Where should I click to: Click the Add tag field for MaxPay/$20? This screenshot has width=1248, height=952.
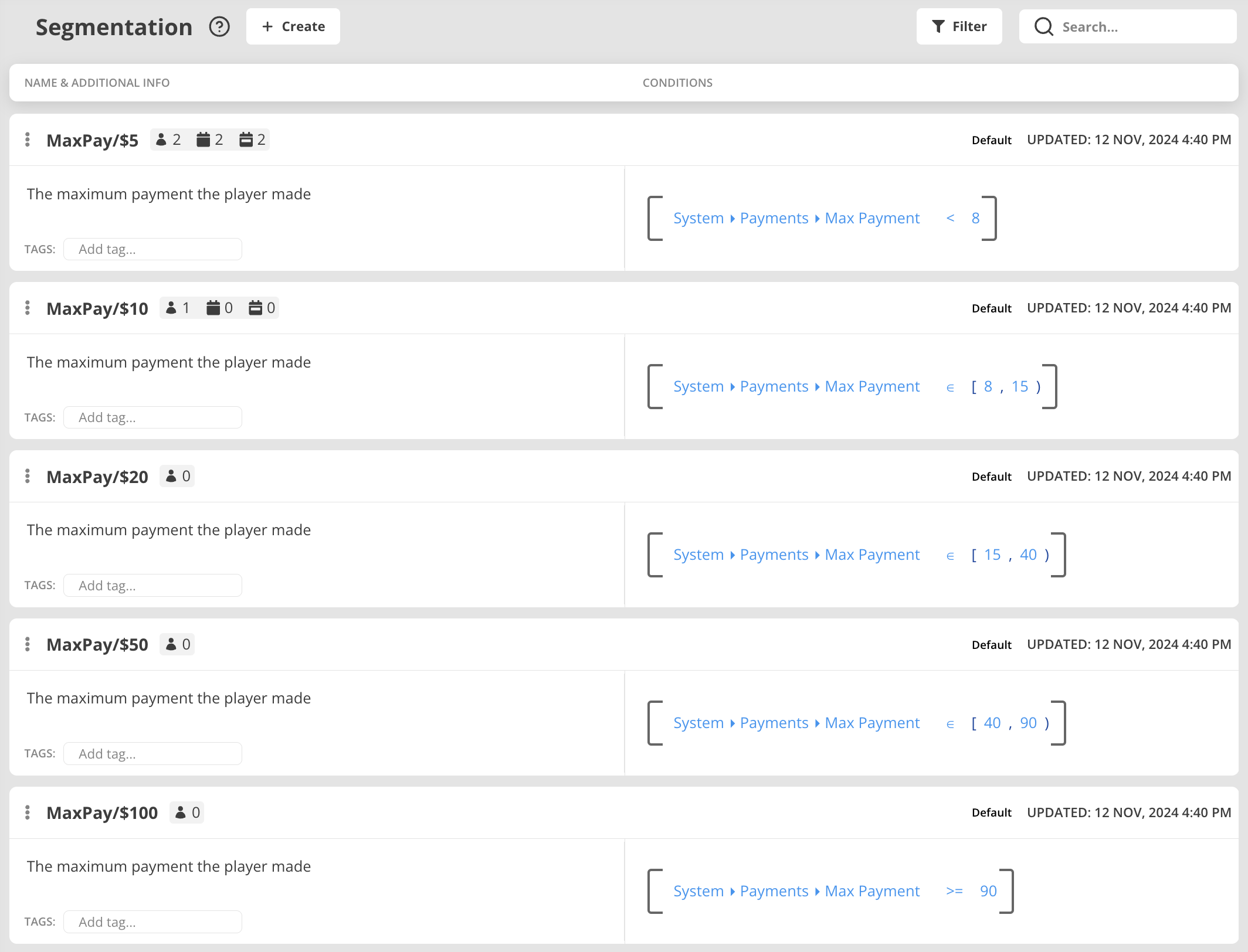[x=152, y=586]
